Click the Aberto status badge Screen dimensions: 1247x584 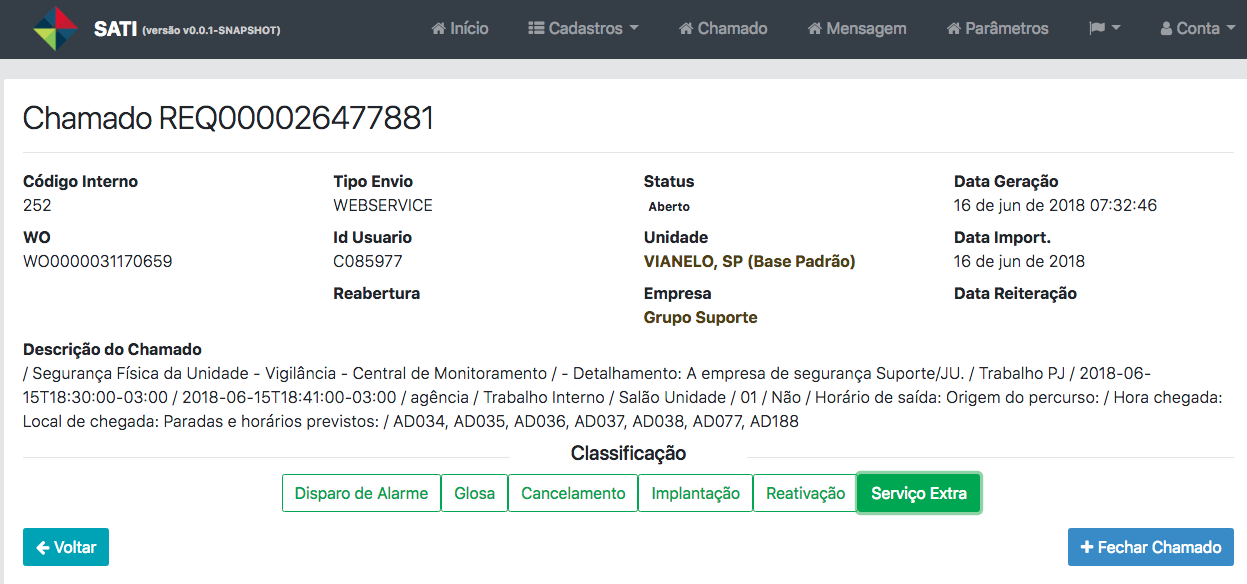(669, 206)
